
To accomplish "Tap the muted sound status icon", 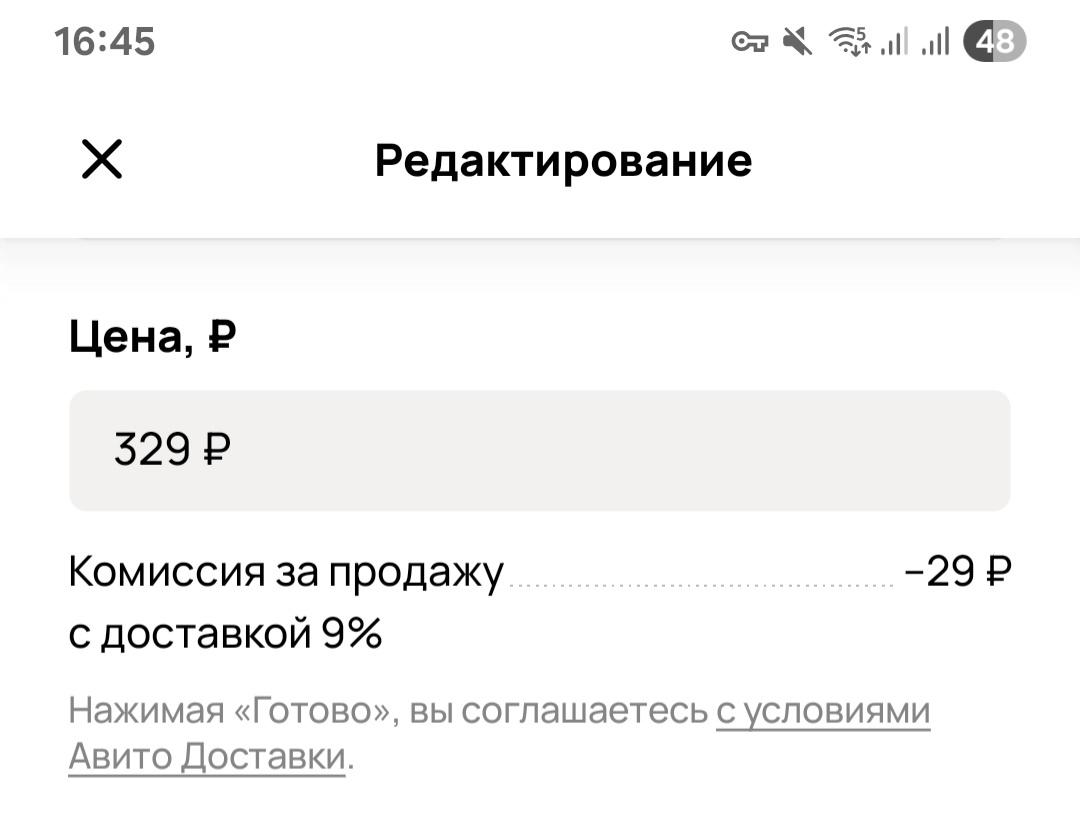I will 798,41.
